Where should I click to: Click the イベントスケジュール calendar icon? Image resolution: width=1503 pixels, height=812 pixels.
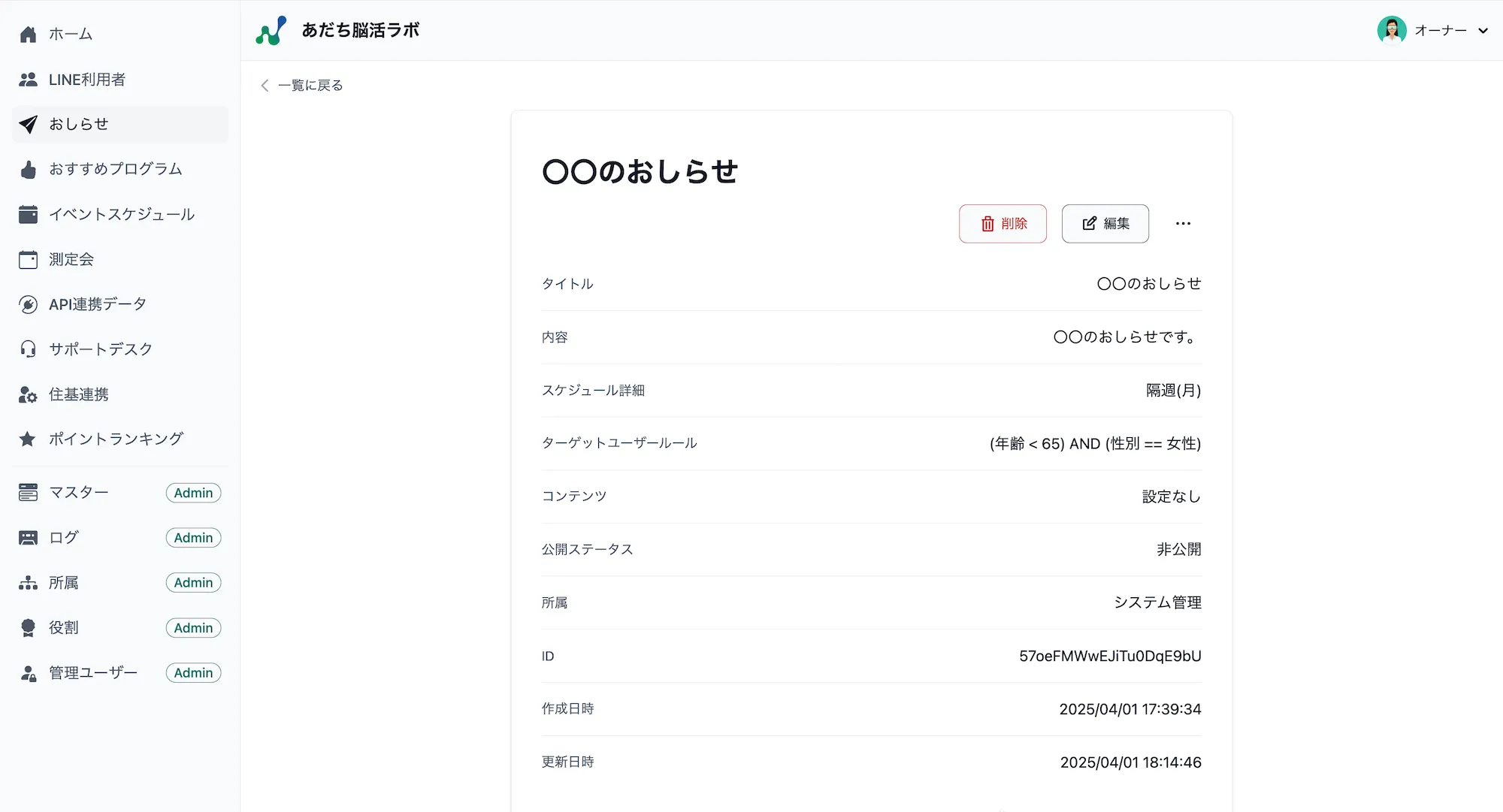point(28,215)
